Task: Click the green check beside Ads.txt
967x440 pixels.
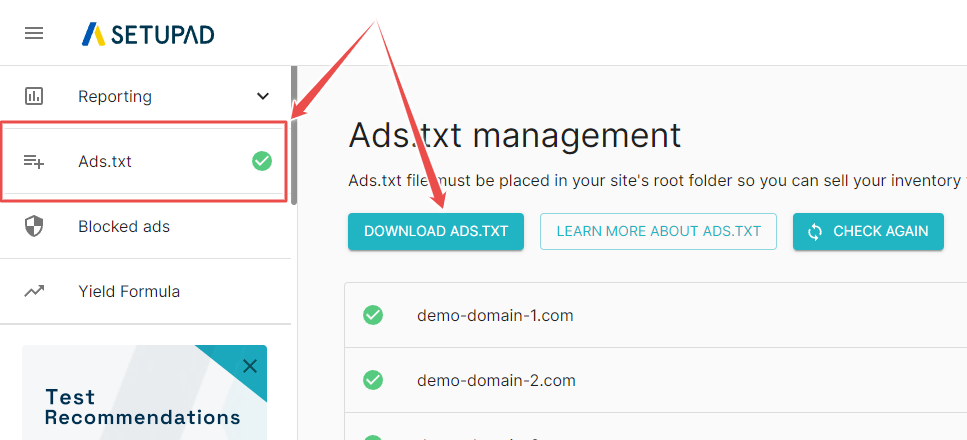Action: (x=262, y=162)
